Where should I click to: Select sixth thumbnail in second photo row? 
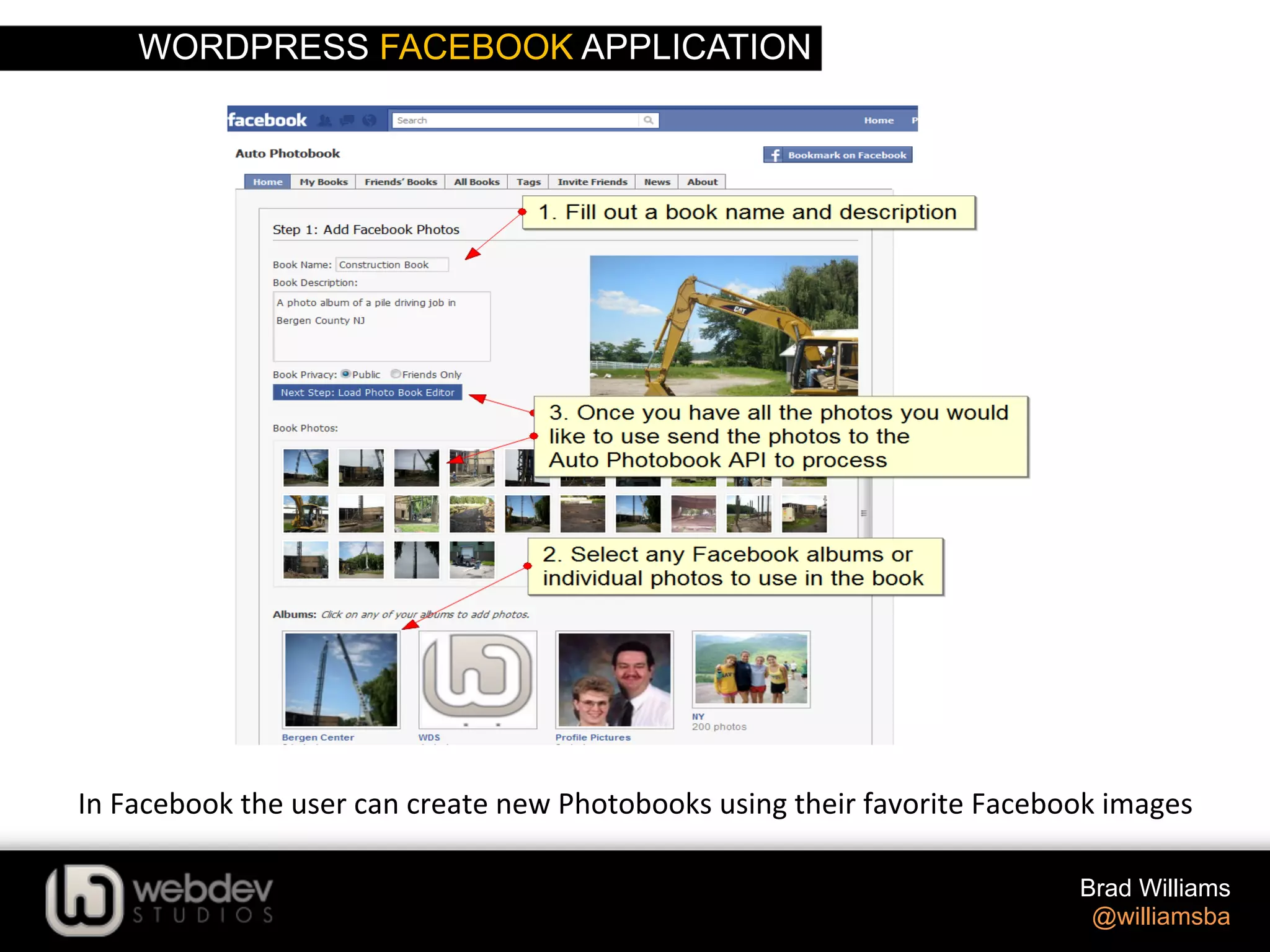tap(583, 514)
